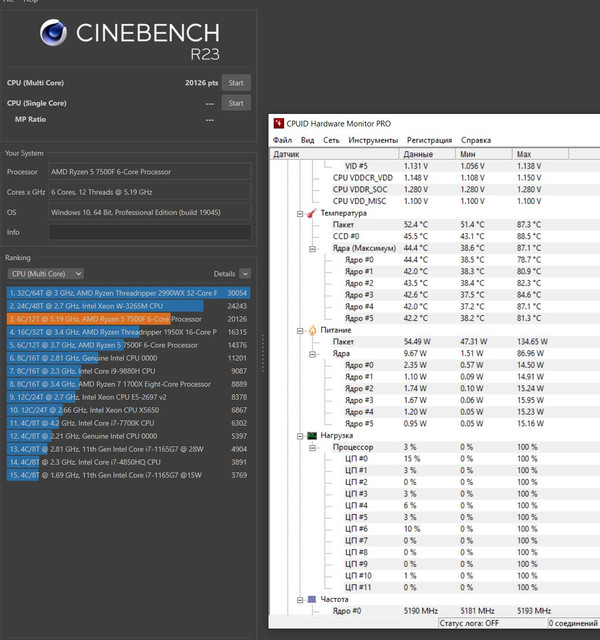The image size is (600, 640).
Task: Collapse the Процессор load node
Action: tap(312, 448)
